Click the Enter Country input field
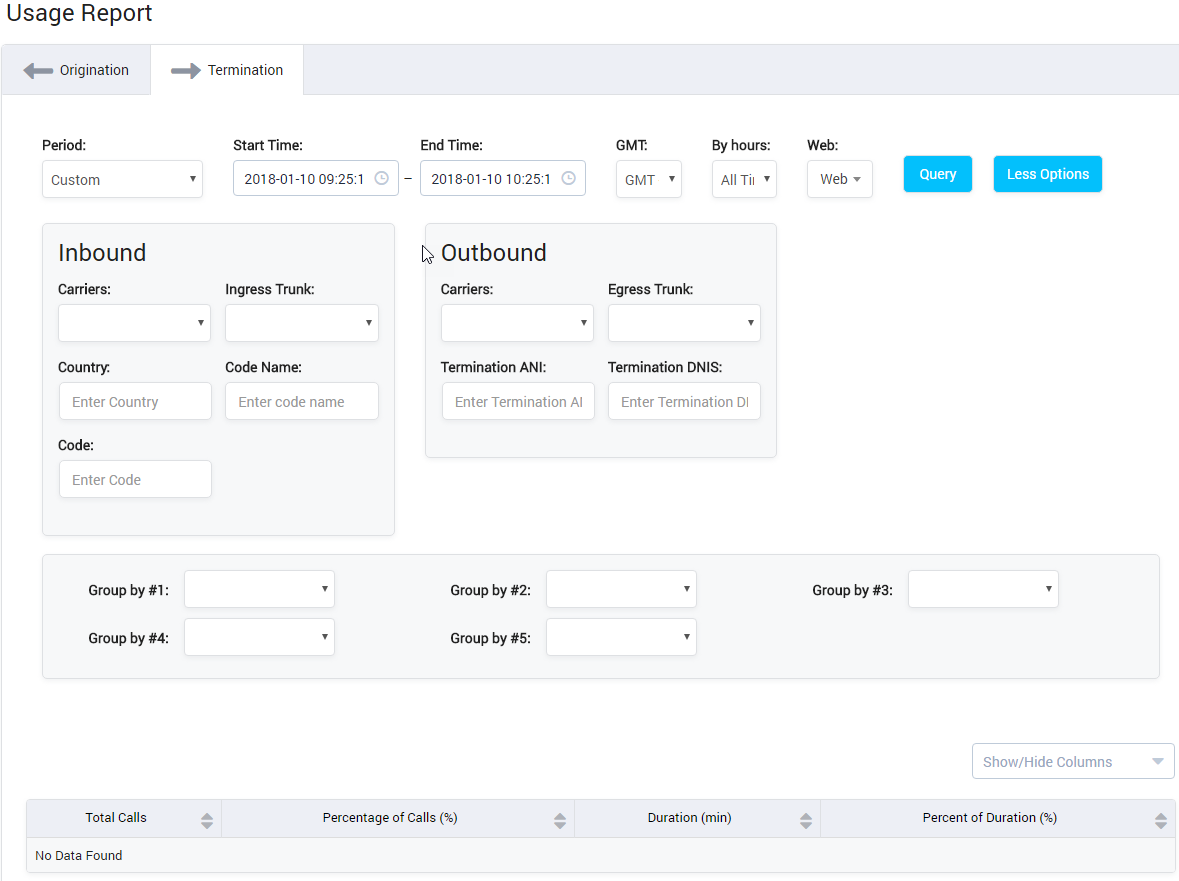This screenshot has height=881, width=1179. tap(135, 401)
